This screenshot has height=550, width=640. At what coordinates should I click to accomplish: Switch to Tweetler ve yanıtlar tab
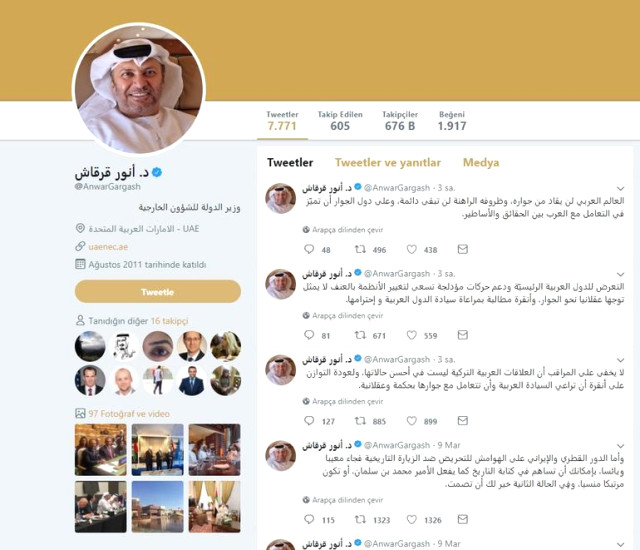388,162
